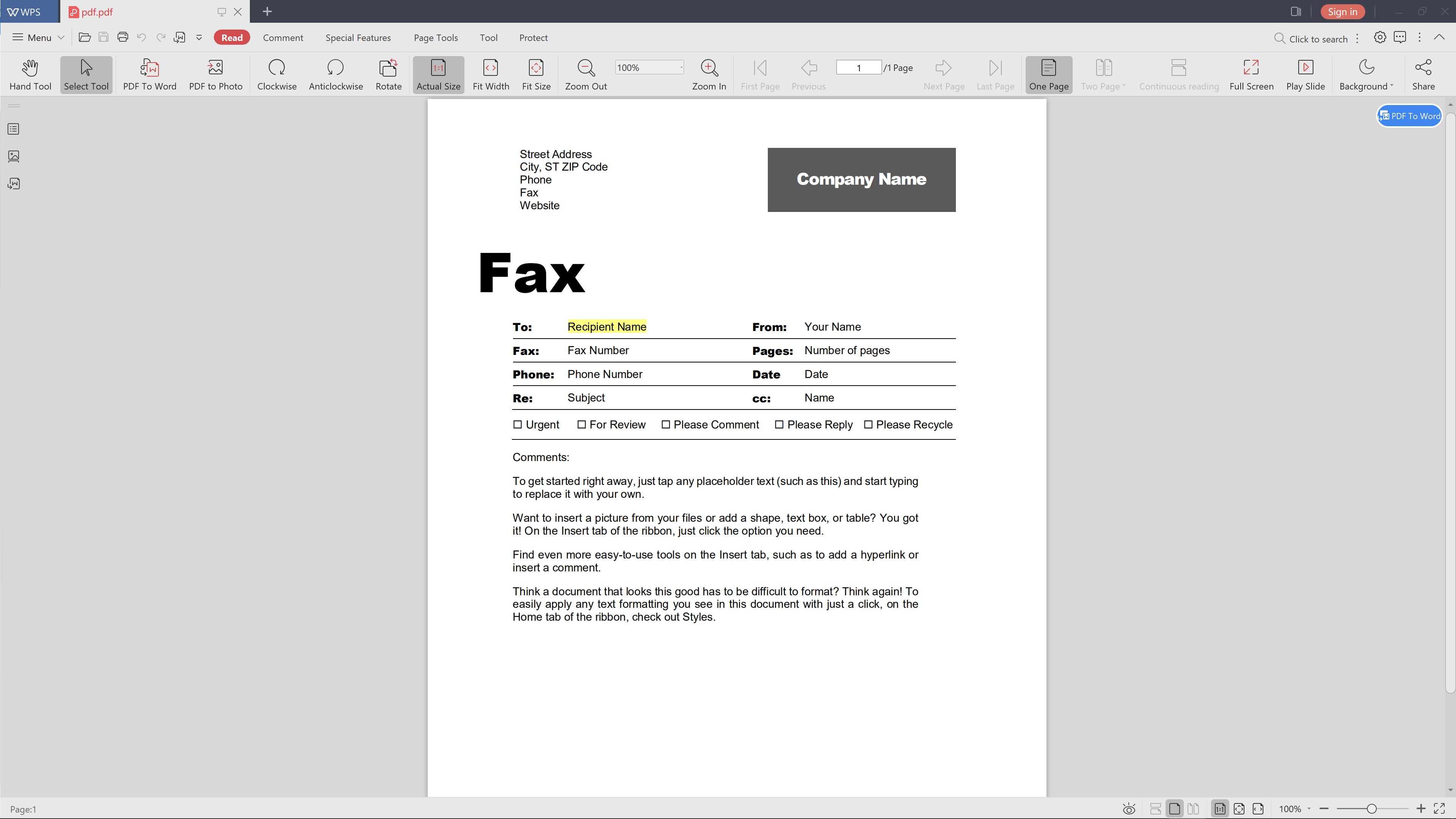Toggle One Page layout in ribbon
Screen dimensions: 1456x819
(x=1048, y=75)
